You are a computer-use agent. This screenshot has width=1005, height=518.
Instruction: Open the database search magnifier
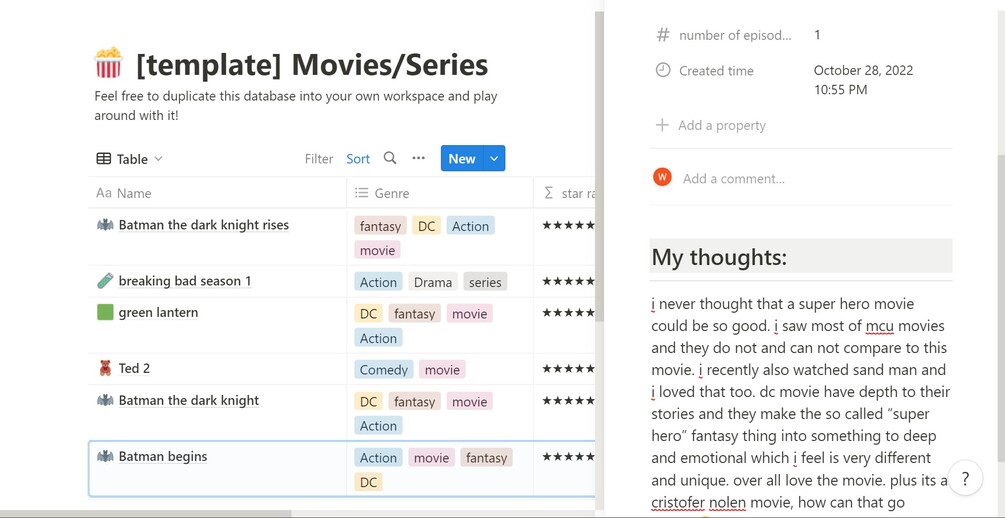(390, 158)
